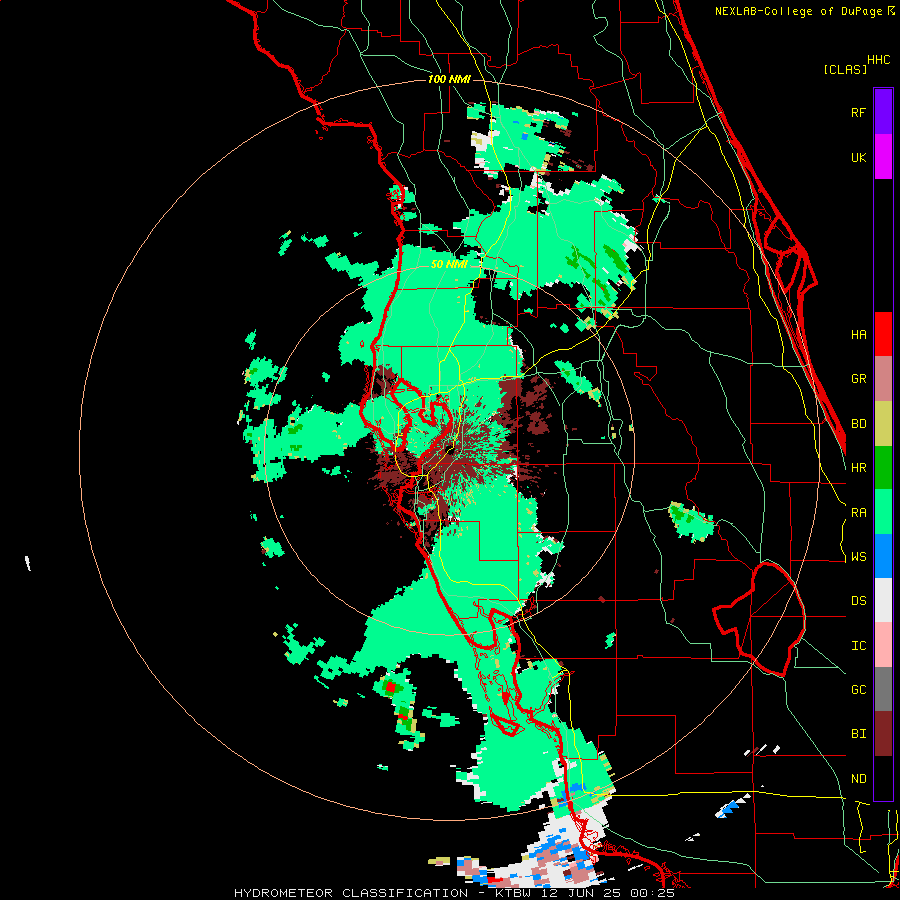
Task: Click the BD legend label
Action: pos(858,424)
